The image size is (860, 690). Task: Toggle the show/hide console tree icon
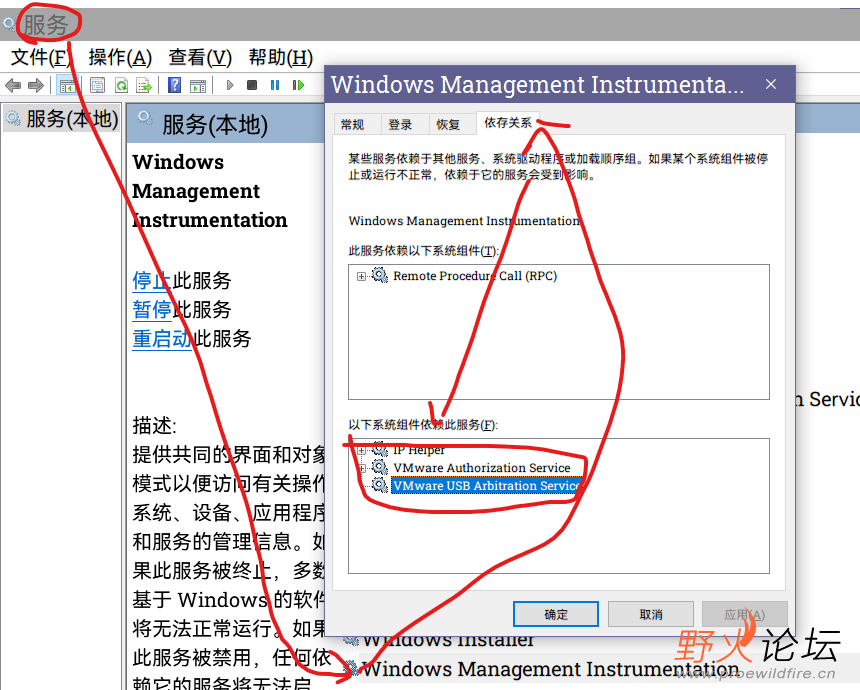[x=68, y=85]
